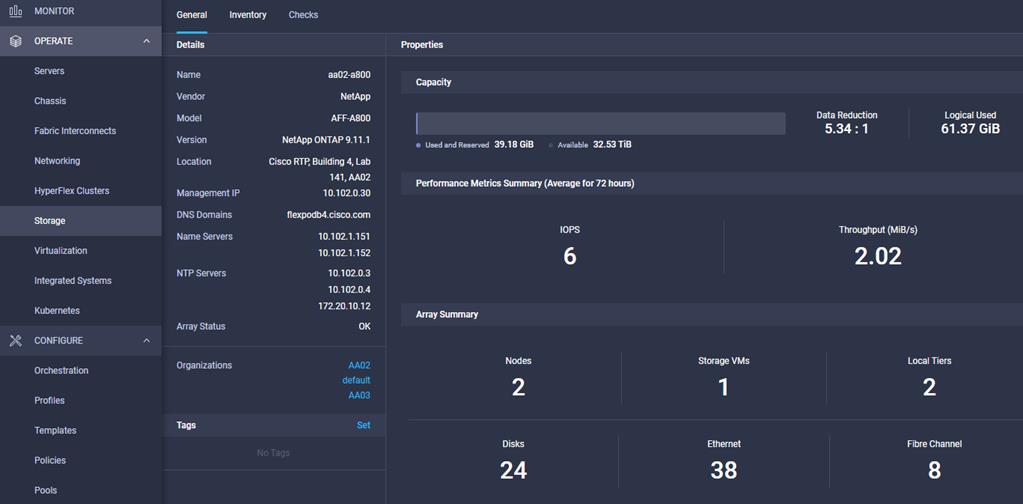Image resolution: width=1023 pixels, height=504 pixels.
Task: Click the Management IP 10.102.0.30
Action: click(346, 194)
